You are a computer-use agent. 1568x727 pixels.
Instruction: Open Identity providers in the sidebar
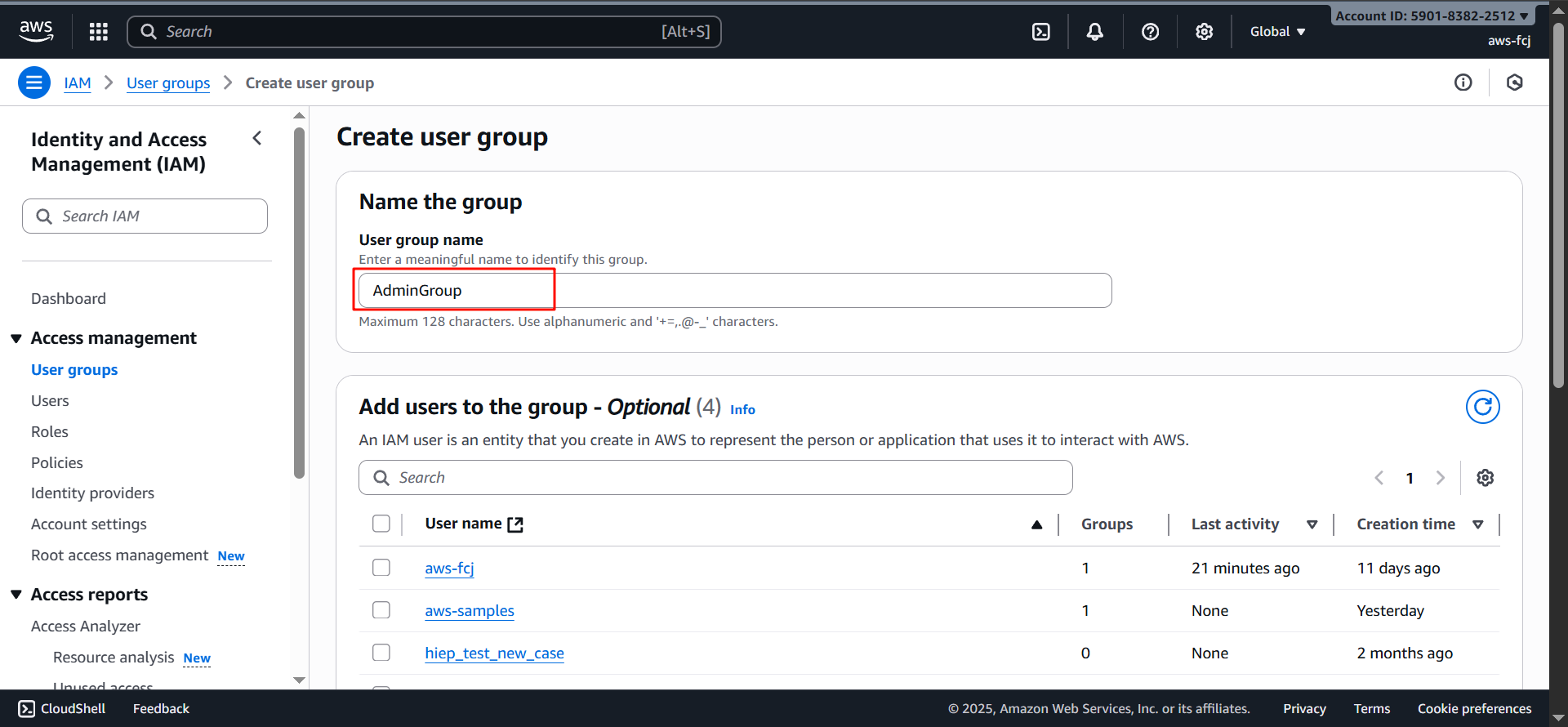click(92, 493)
